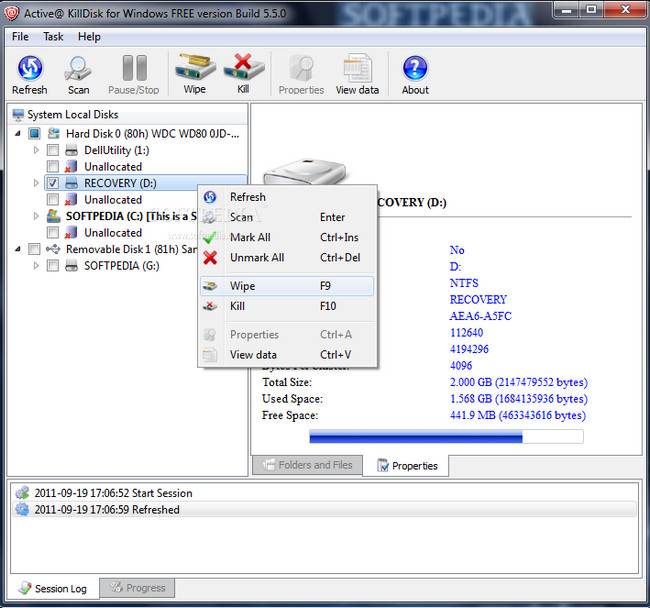Open the View data toolbar icon

click(x=357, y=74)
